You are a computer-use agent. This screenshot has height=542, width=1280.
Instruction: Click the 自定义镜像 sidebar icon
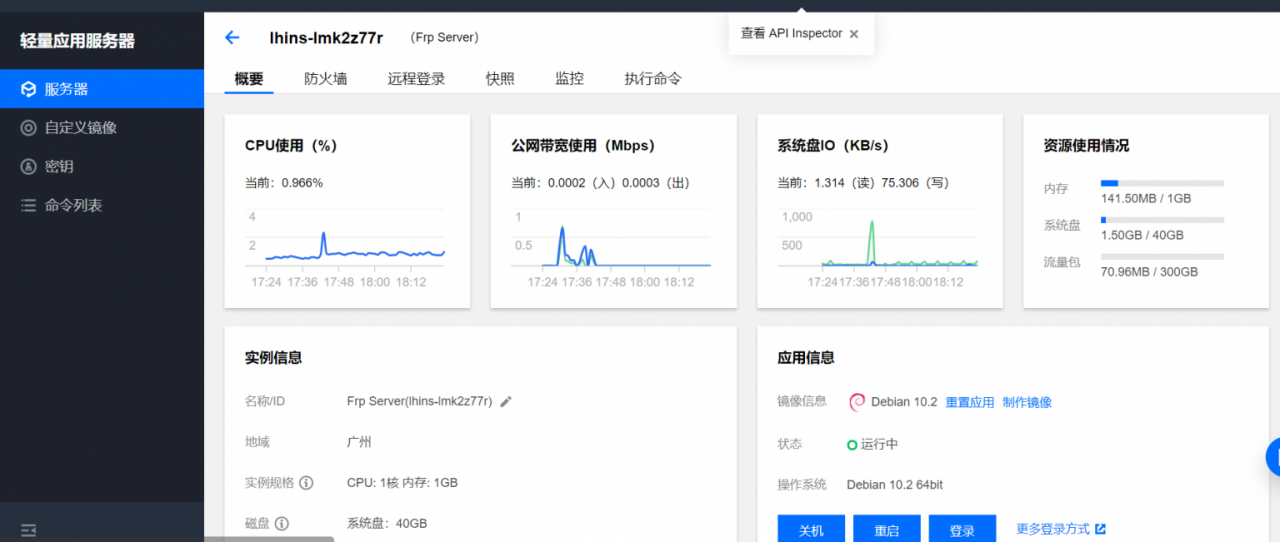click(x=29, y=128)
